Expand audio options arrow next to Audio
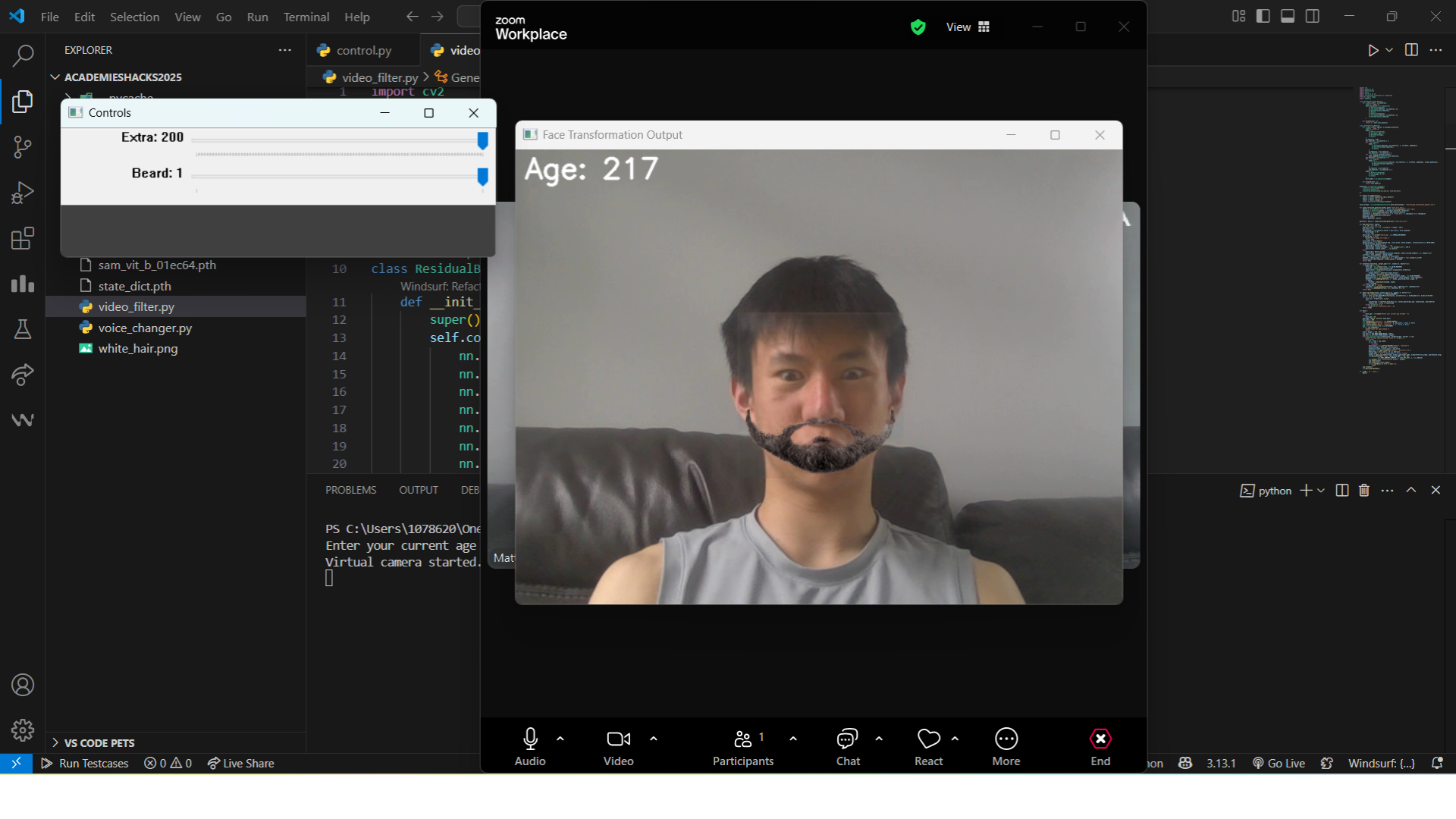 tap(560, 738)
